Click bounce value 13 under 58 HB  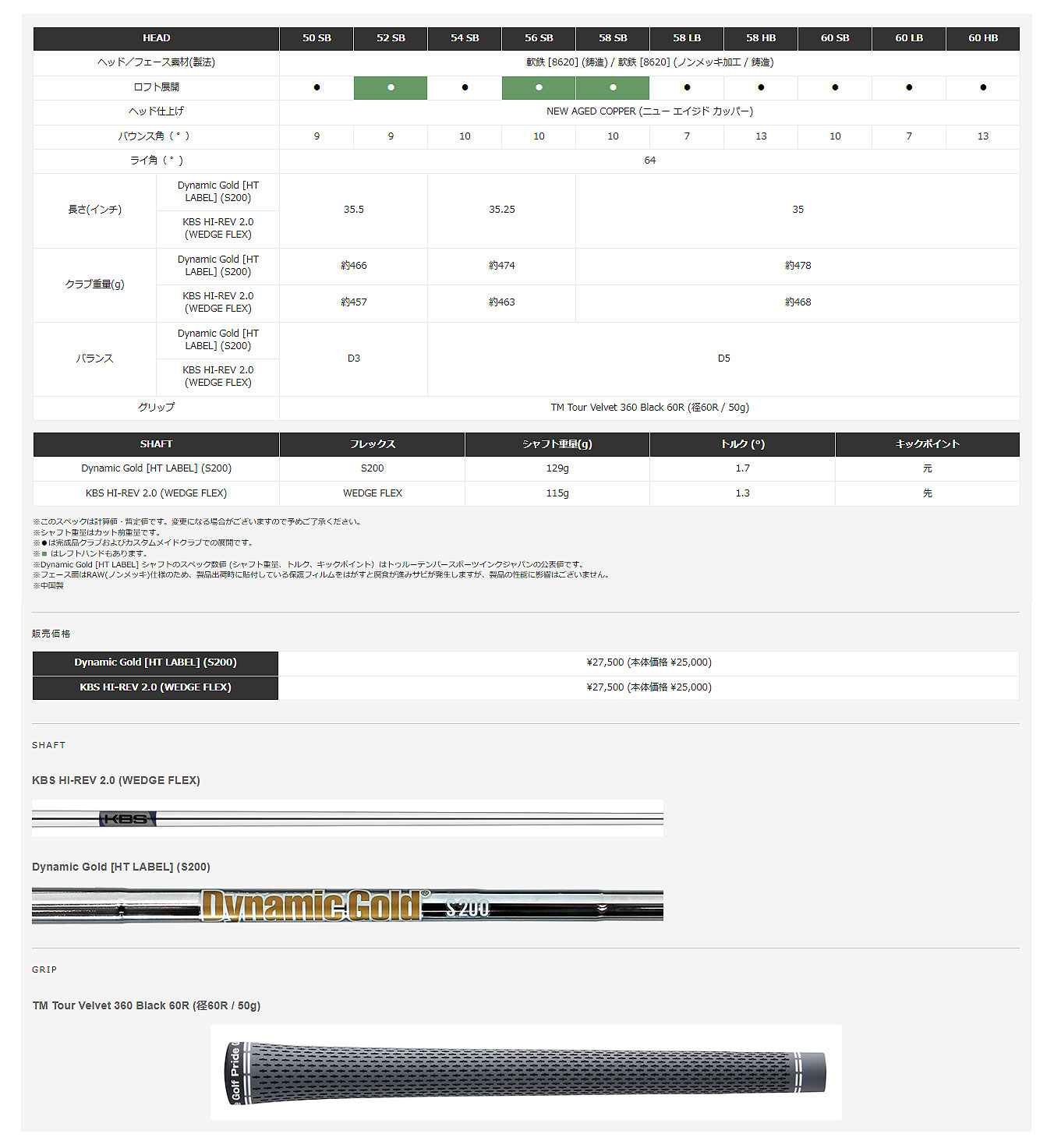pos(761,136)
